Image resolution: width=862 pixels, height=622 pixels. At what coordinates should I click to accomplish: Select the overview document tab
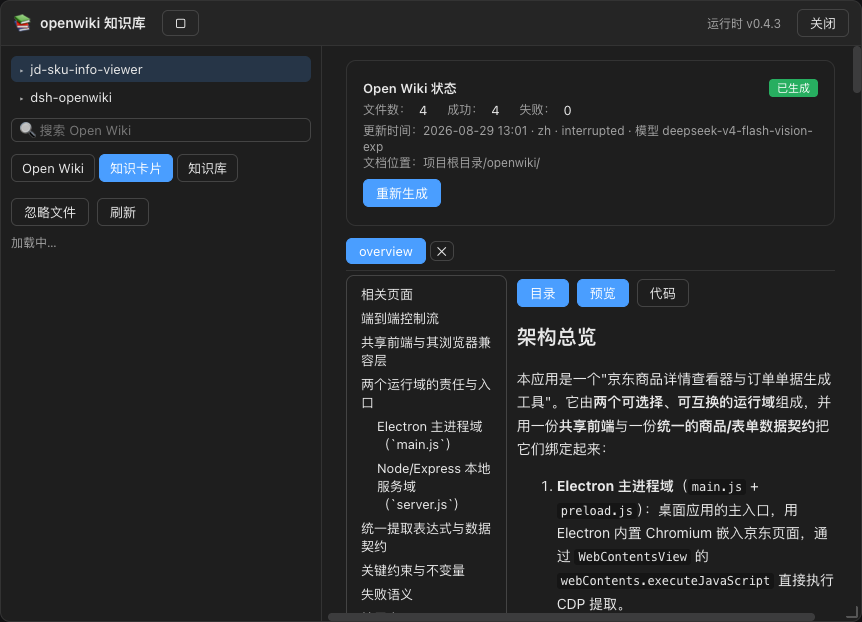pos(386,251)
